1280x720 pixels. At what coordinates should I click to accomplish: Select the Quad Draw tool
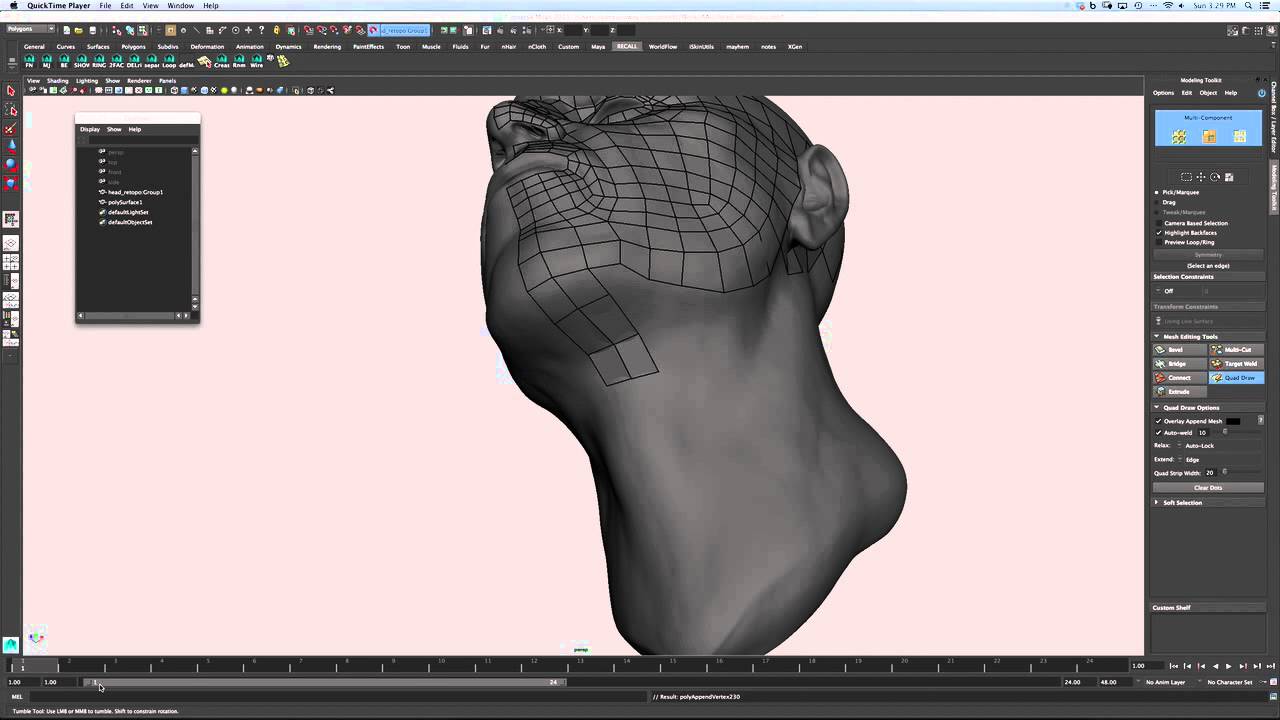(x=1237, y=378)
